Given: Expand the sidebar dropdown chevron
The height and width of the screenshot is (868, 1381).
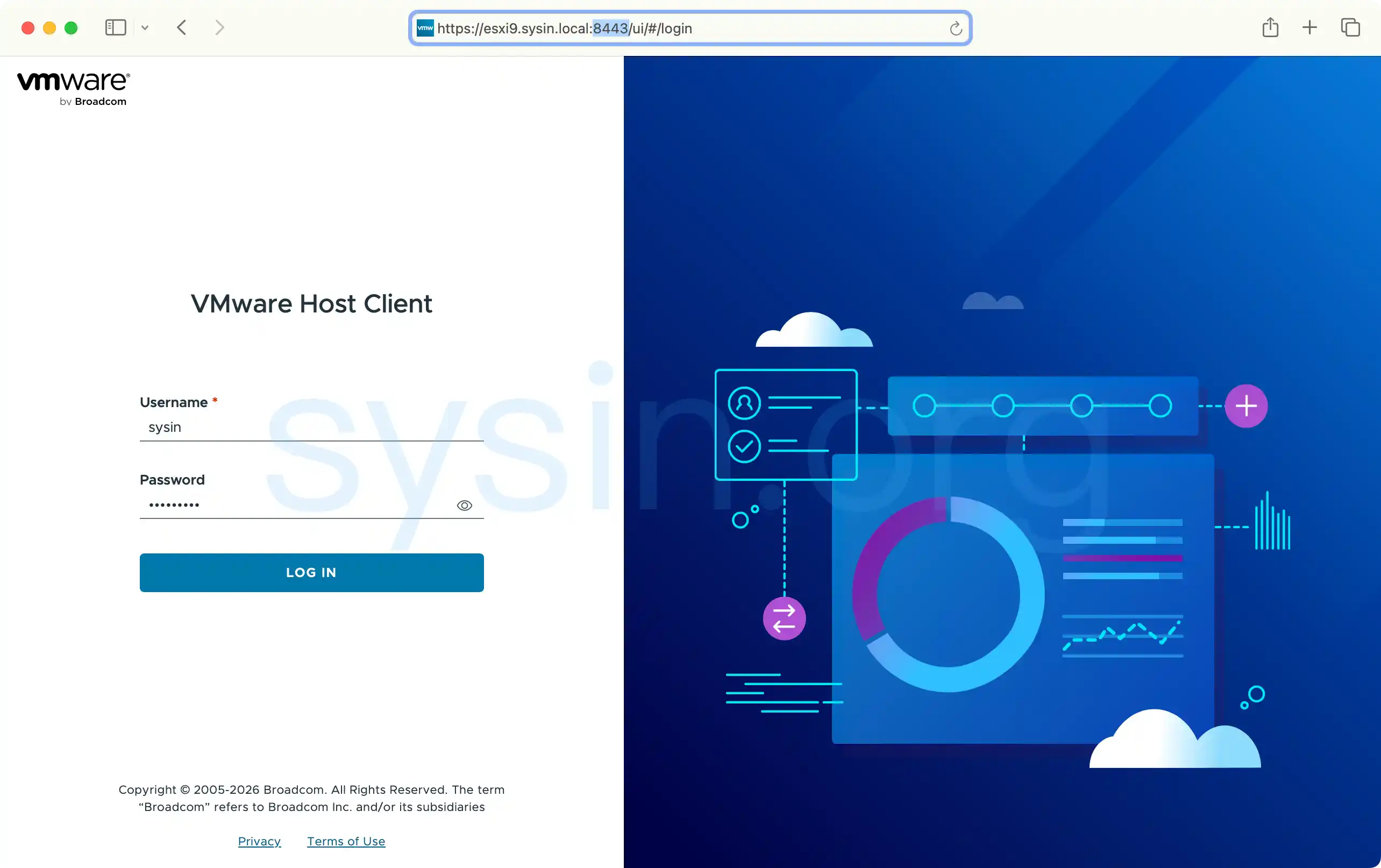Looking at the screenshot, I should coord(145,27).
